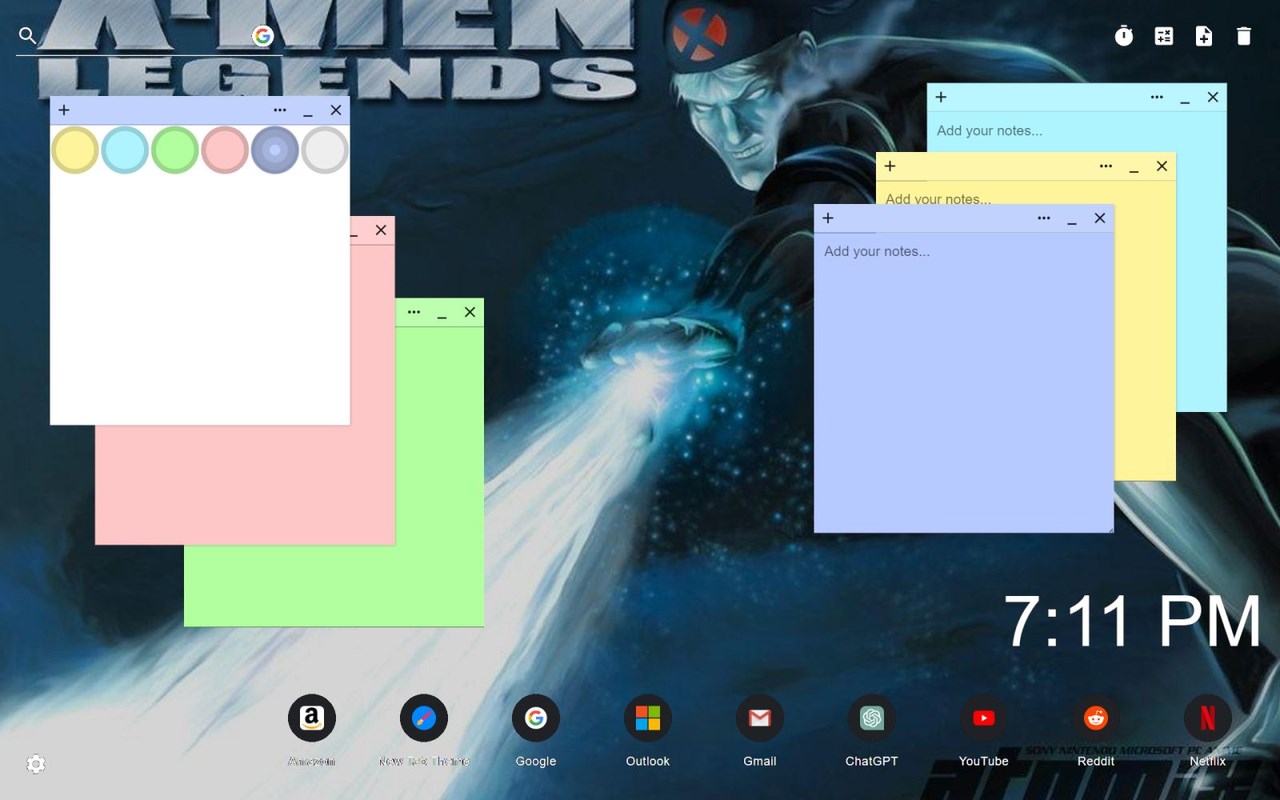The height and width of the screenshot is (800, 1280).
Task: Click plus on the white note
Action: [64, 110]
